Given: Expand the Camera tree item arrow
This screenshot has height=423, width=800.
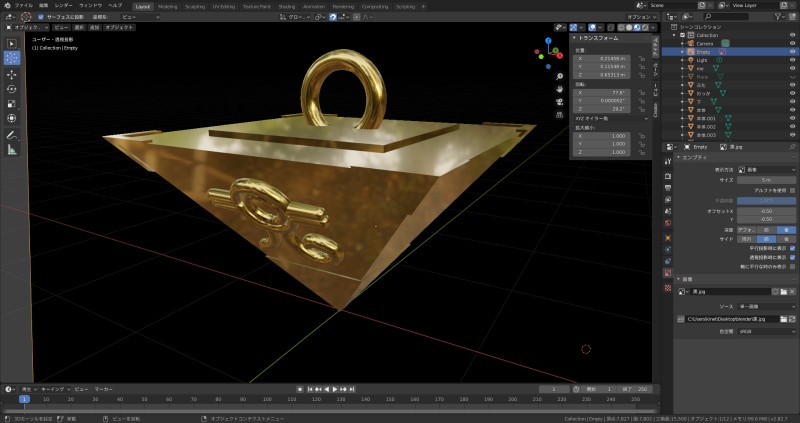Looking at the screenshot, I should (683, 43).
